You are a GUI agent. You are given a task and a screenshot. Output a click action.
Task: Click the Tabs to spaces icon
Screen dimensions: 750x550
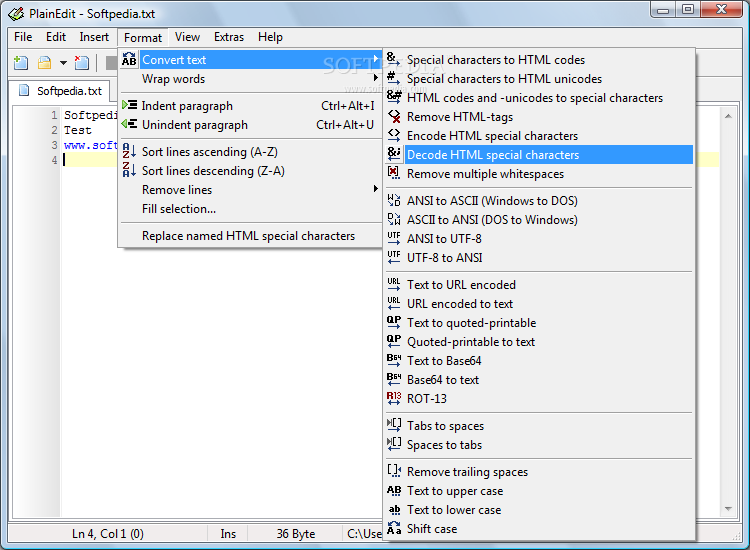click(x=394, y=426)
